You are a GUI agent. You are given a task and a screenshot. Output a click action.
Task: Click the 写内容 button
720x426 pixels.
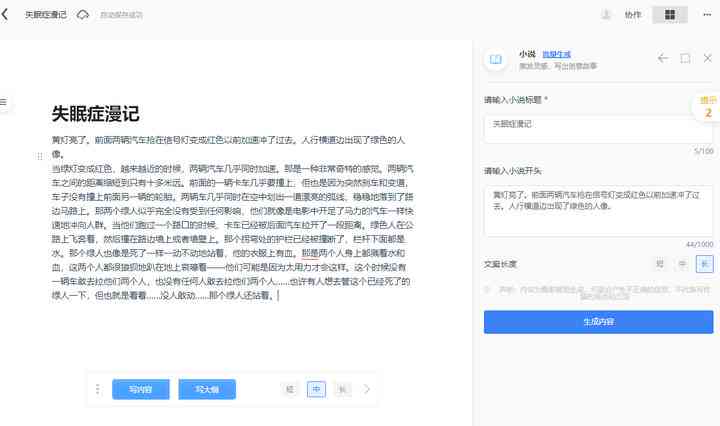coord(141,389)
